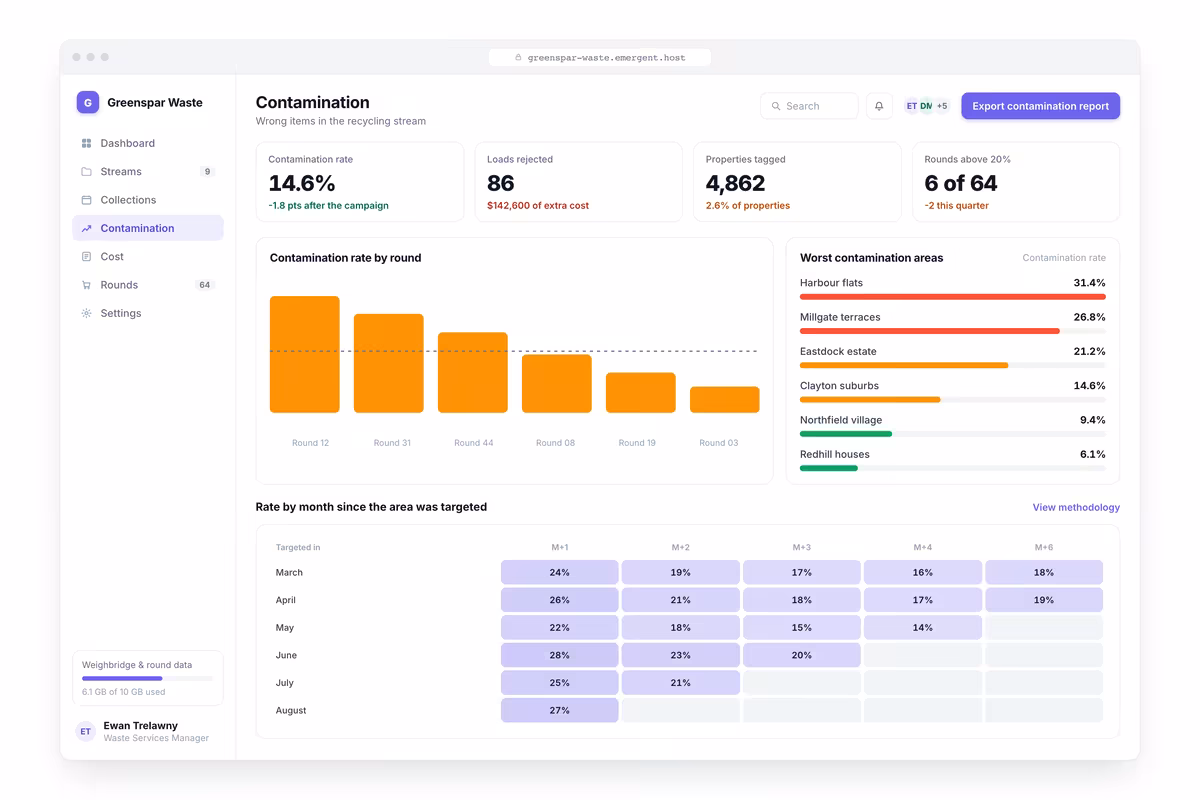Click the Collections calendar icon

[86, 200]
